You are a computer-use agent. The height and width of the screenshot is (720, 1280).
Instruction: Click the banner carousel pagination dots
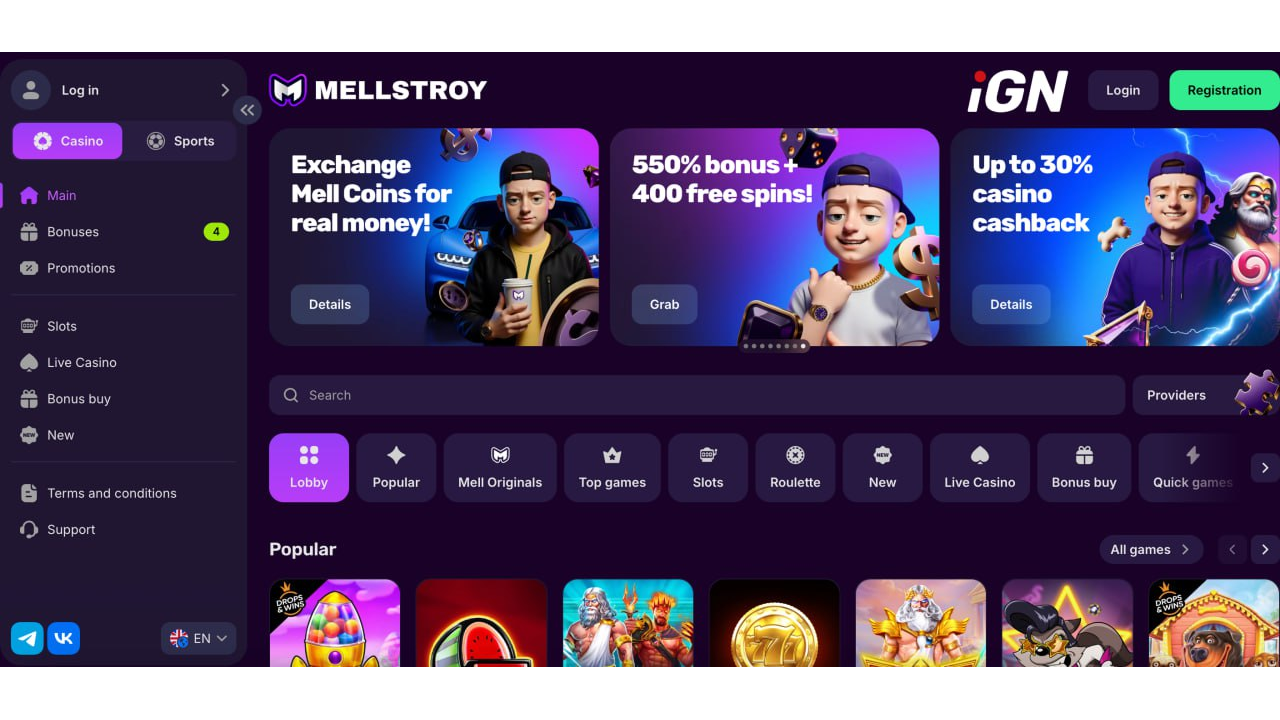774,346
